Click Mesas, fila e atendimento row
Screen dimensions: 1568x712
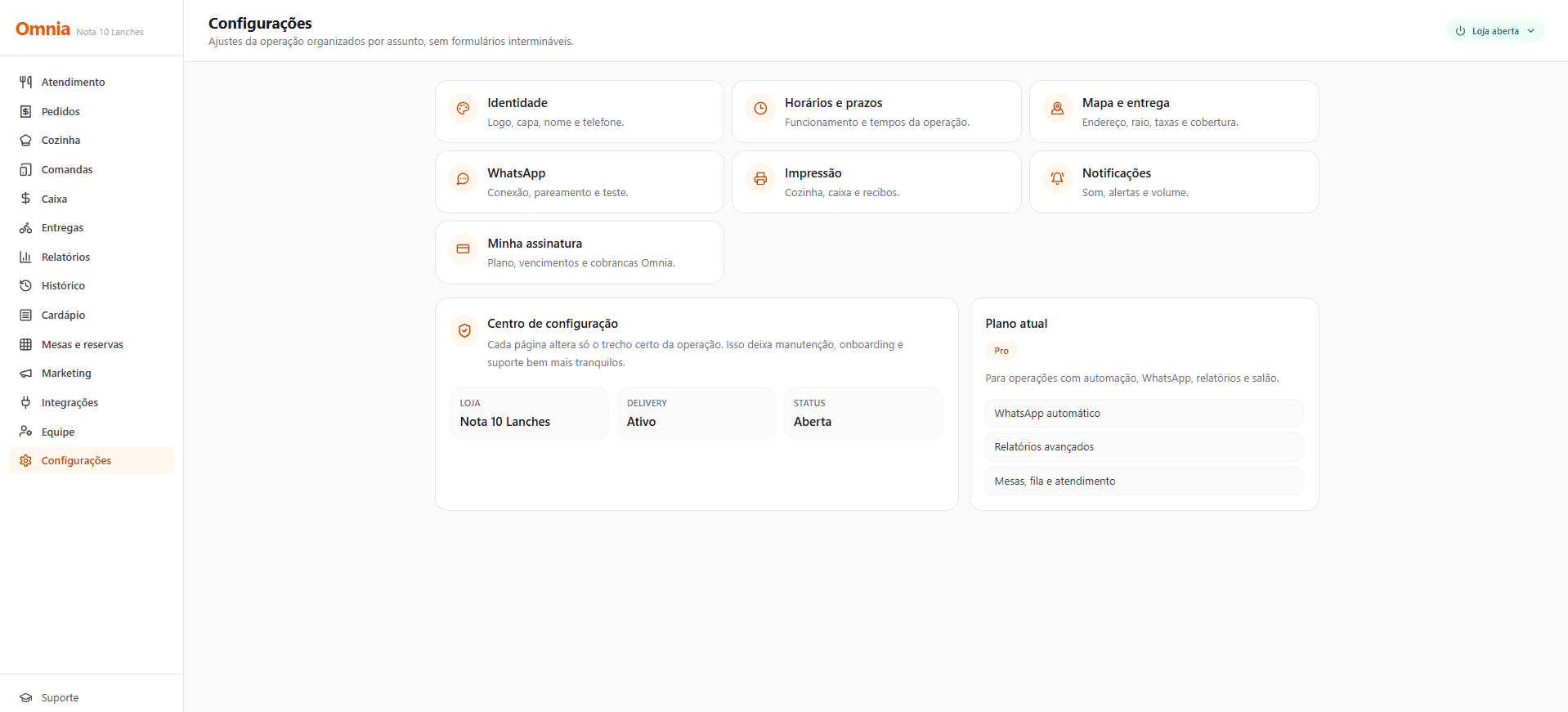point(1144,481)
